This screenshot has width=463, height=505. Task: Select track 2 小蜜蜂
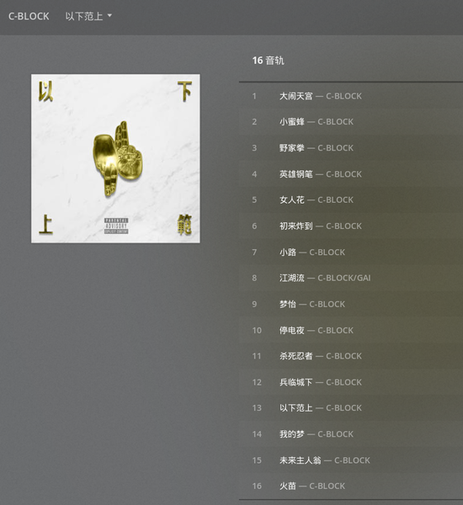tap(351, 122)
